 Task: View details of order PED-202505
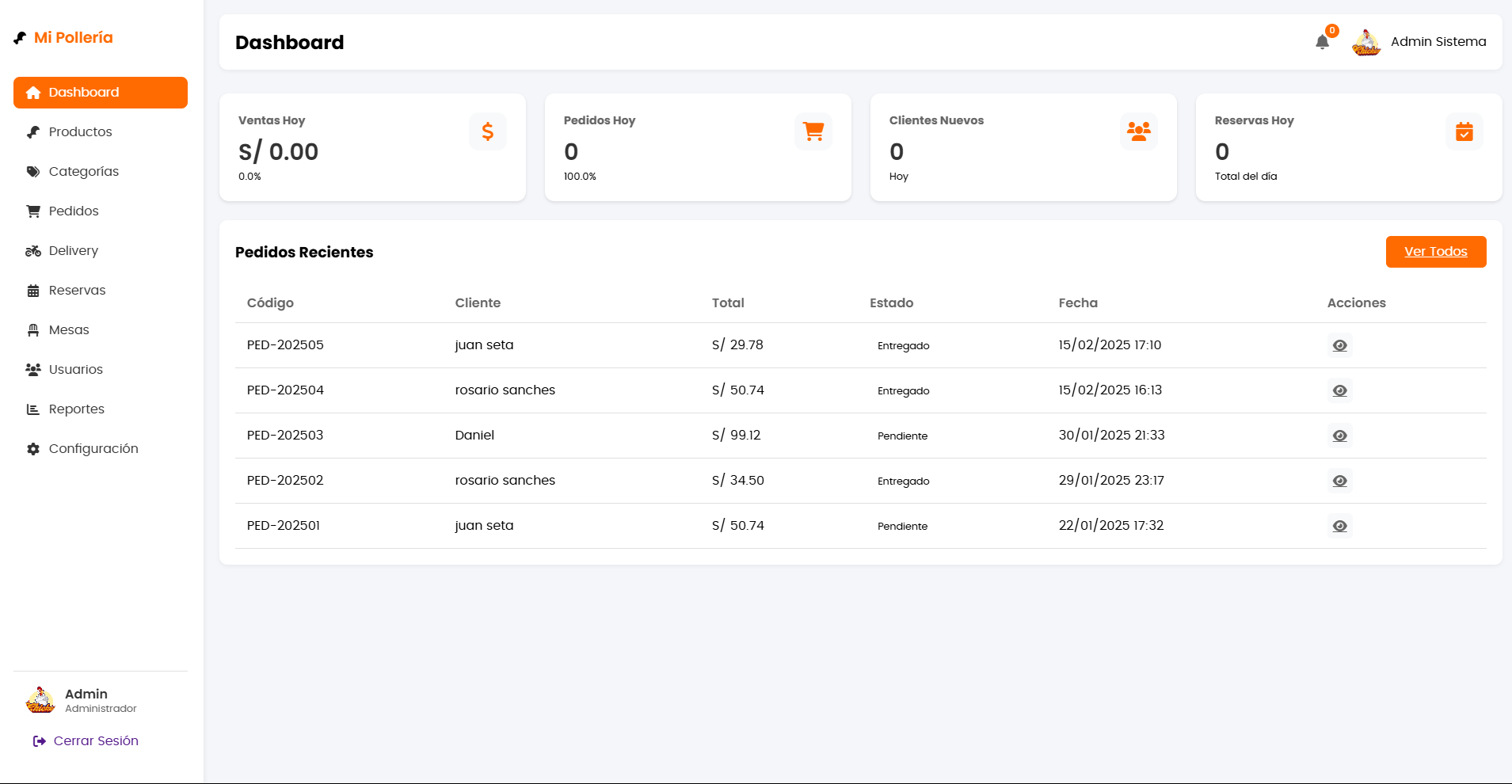coord(1339,345)
